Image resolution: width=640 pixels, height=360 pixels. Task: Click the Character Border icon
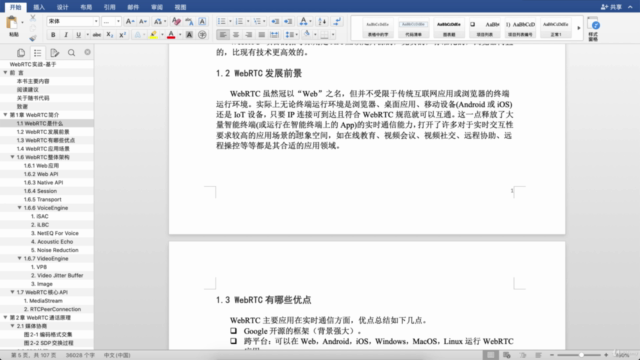coord(202,21)
